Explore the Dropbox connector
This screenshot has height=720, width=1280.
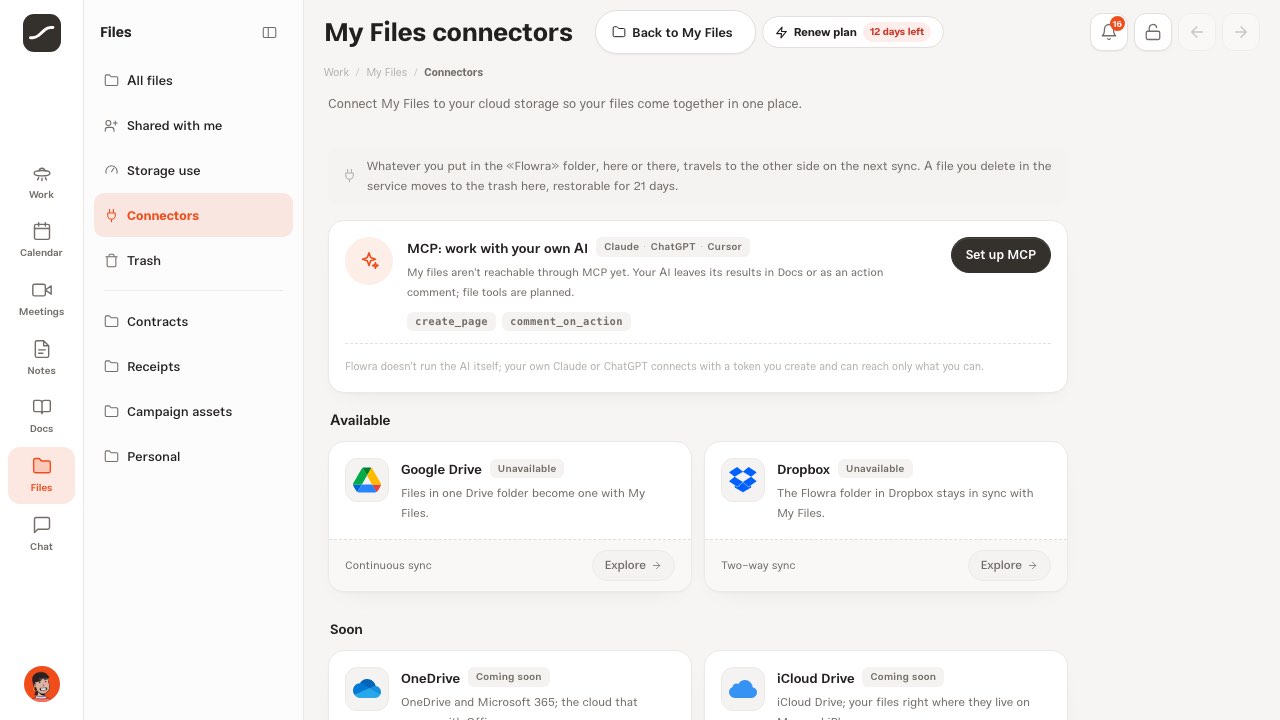point(1009,565)
